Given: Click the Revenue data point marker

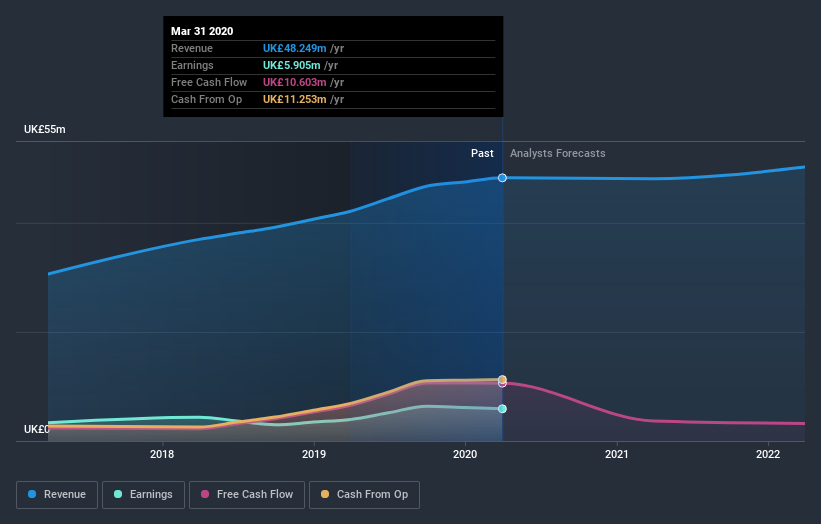Looking at the screenshot, I should (x=502, y=178).
